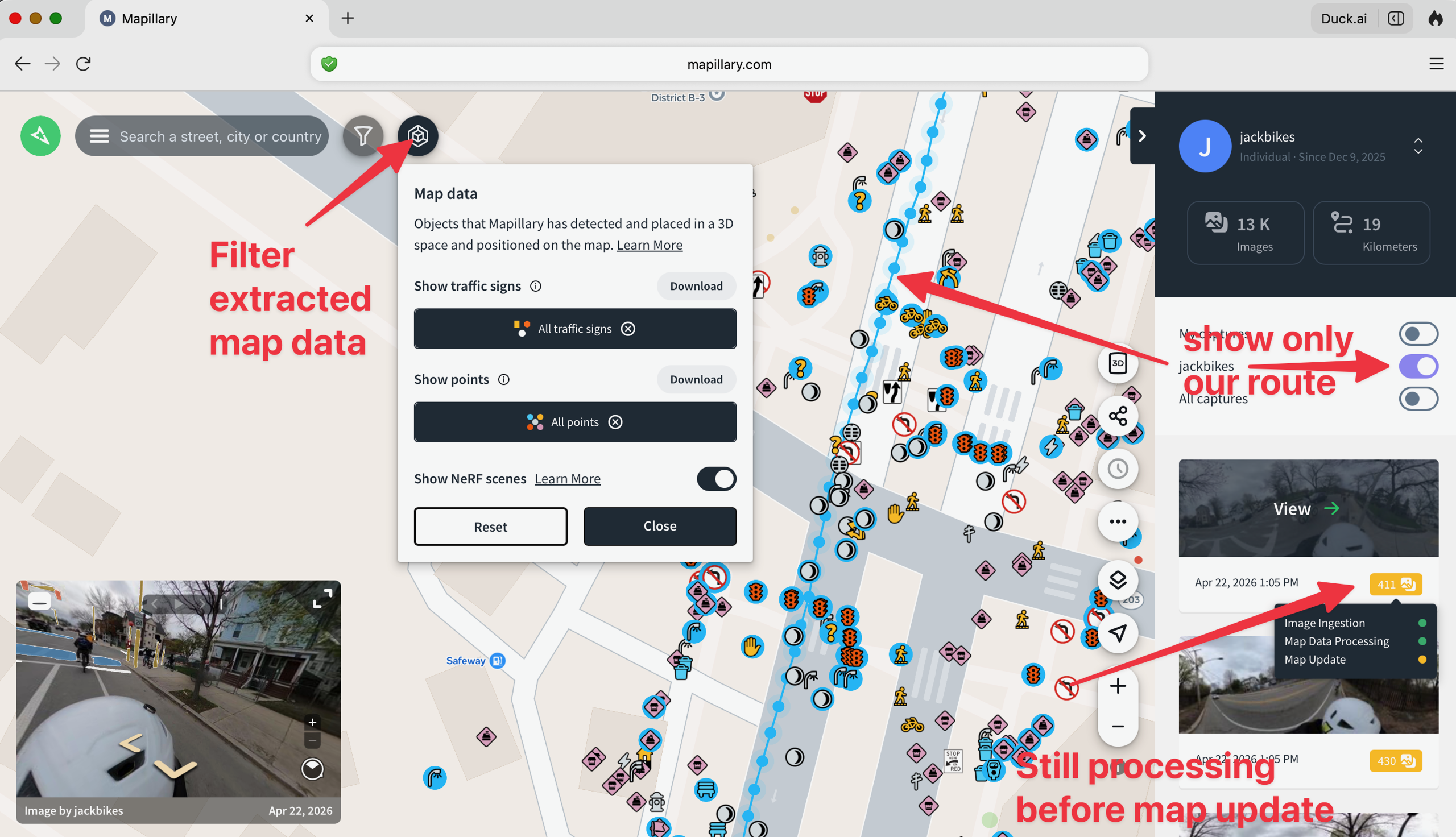Click info icon beside Show traffic signs

535,286
